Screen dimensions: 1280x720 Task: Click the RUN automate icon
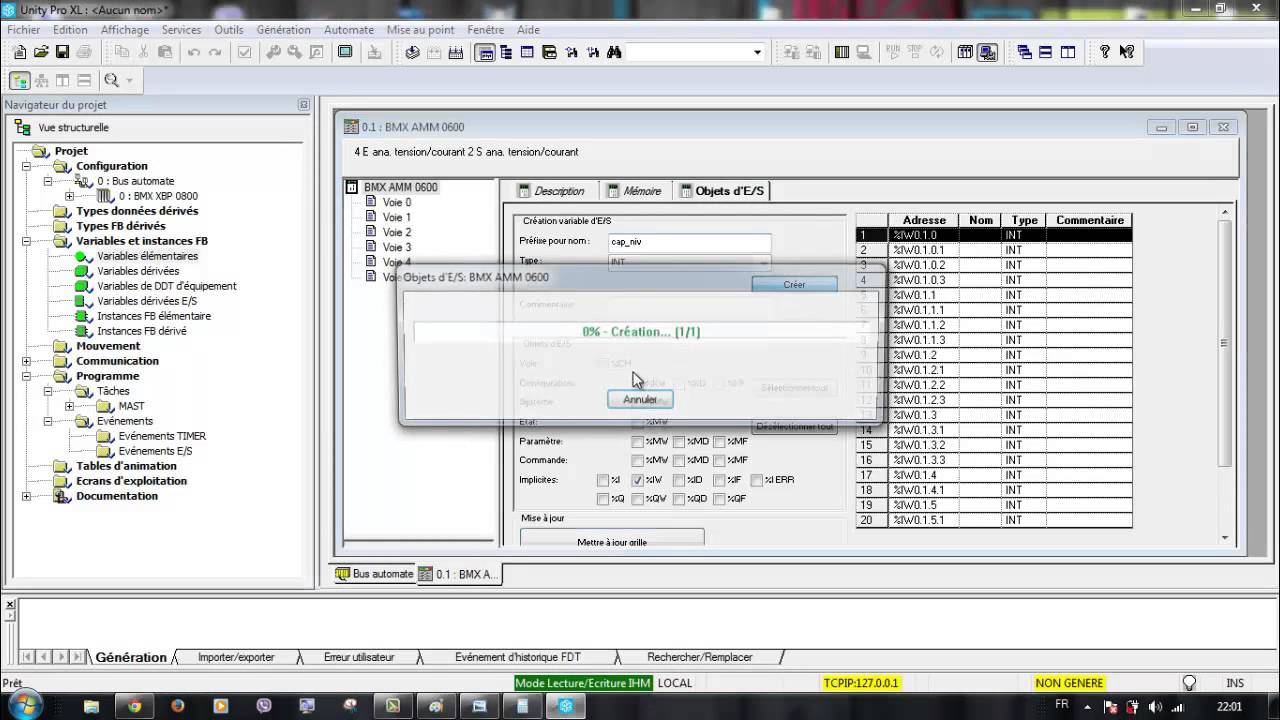pos(892,52)
